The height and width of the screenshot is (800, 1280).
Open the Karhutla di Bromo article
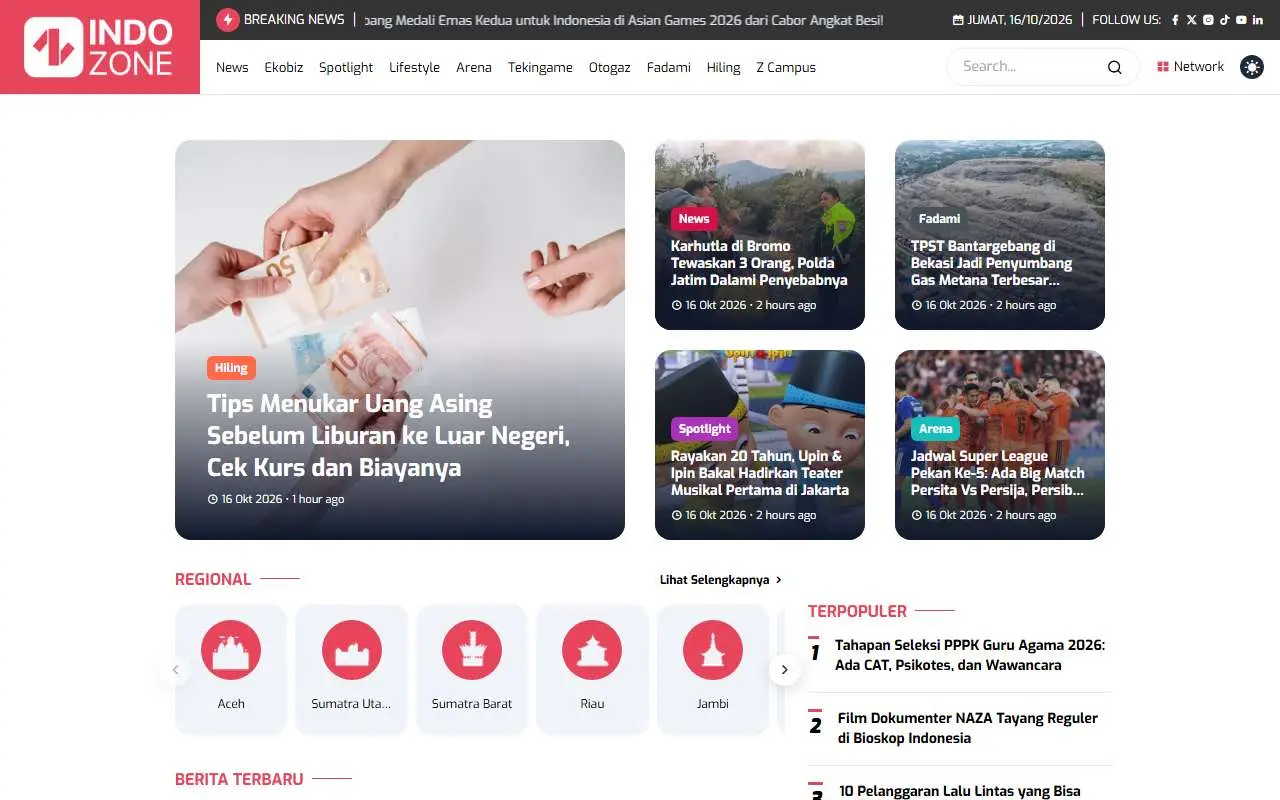759,263
